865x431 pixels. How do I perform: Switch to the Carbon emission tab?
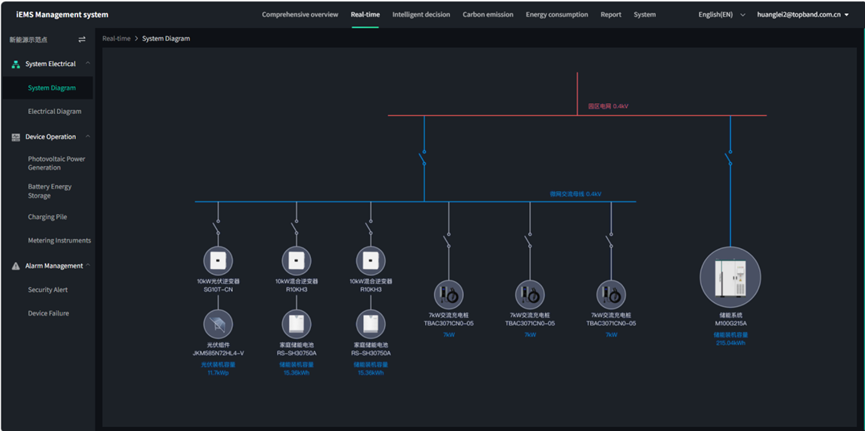[x=488, y=15]
